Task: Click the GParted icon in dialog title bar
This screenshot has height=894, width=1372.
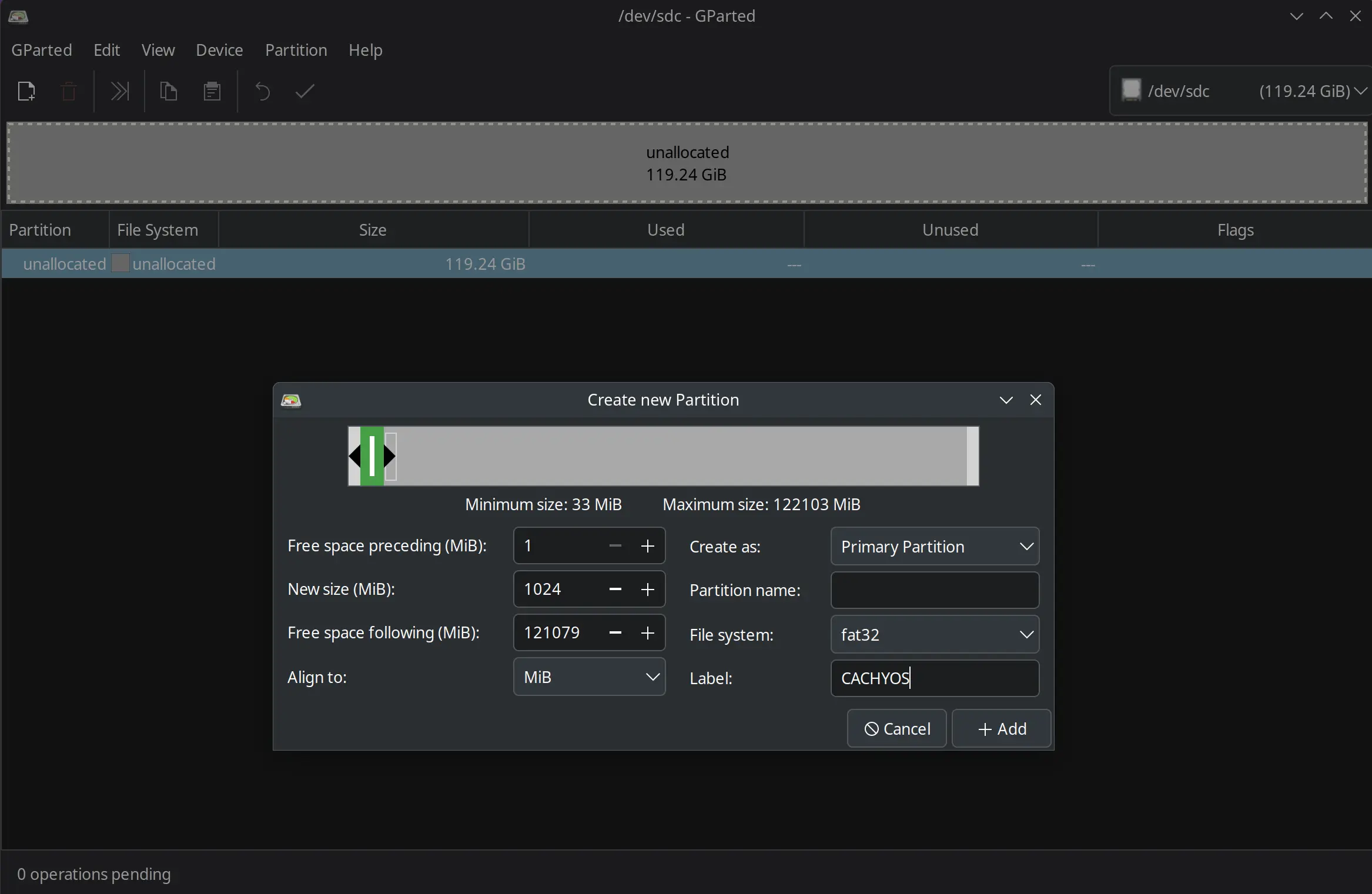Action: coord(291,400)
